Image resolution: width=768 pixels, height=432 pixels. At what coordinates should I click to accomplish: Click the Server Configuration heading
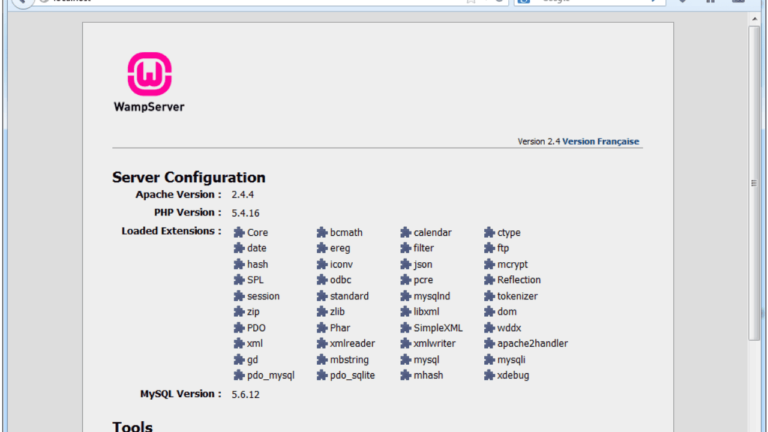189,177
